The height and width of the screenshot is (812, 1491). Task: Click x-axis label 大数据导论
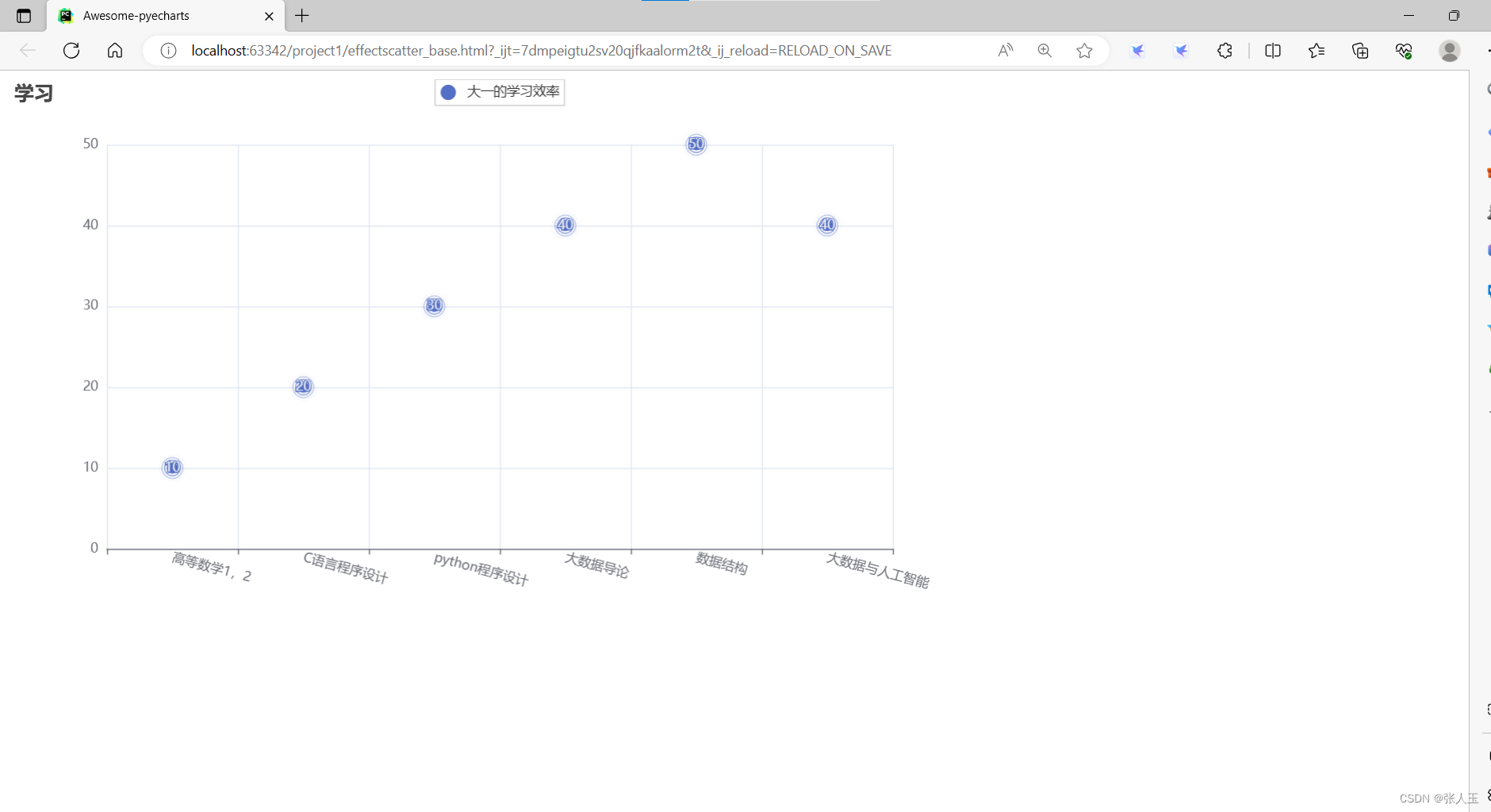(597, 565)
